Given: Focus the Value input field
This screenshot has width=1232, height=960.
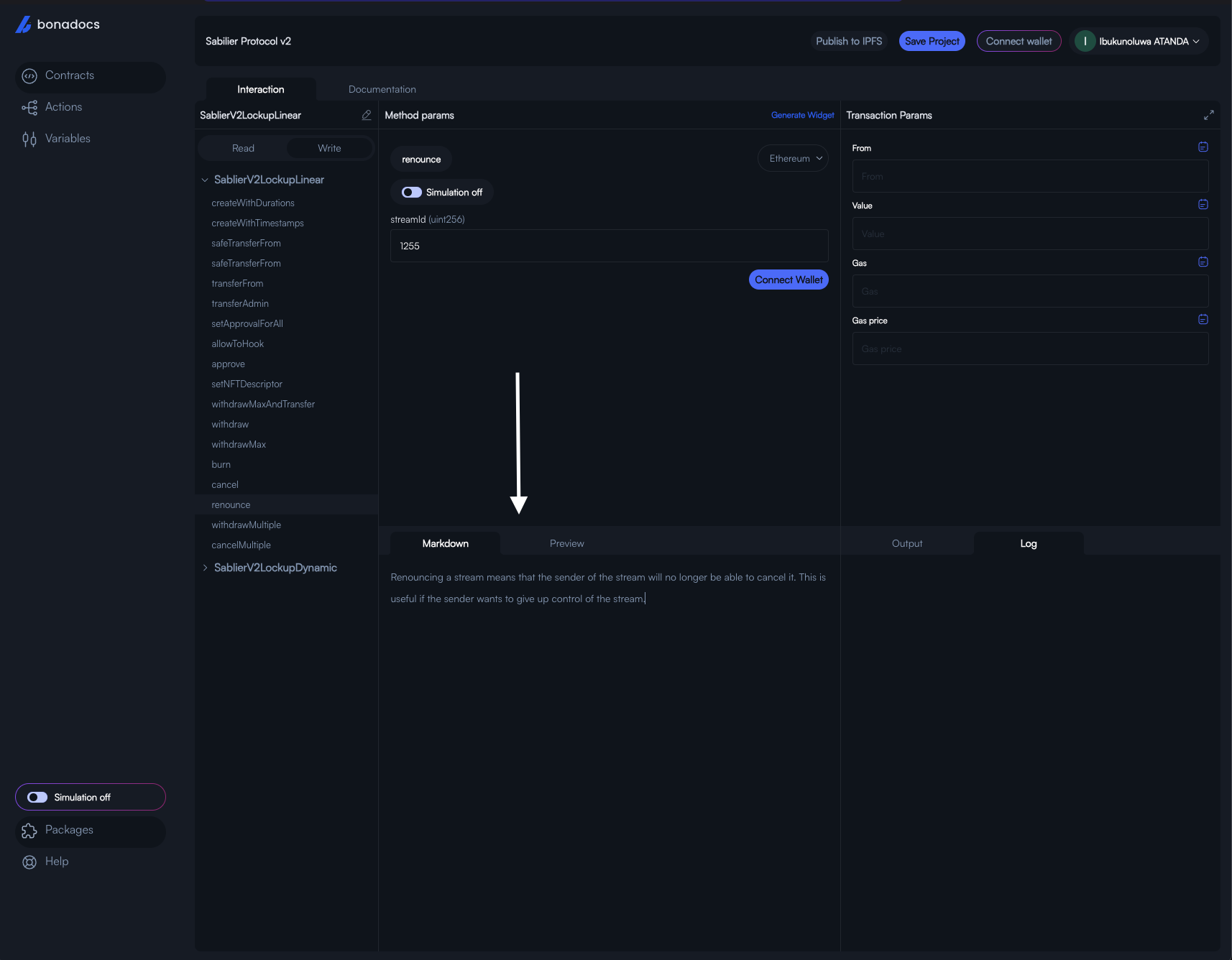Looking at the screenshot, I should click(x=1030, y=234).
